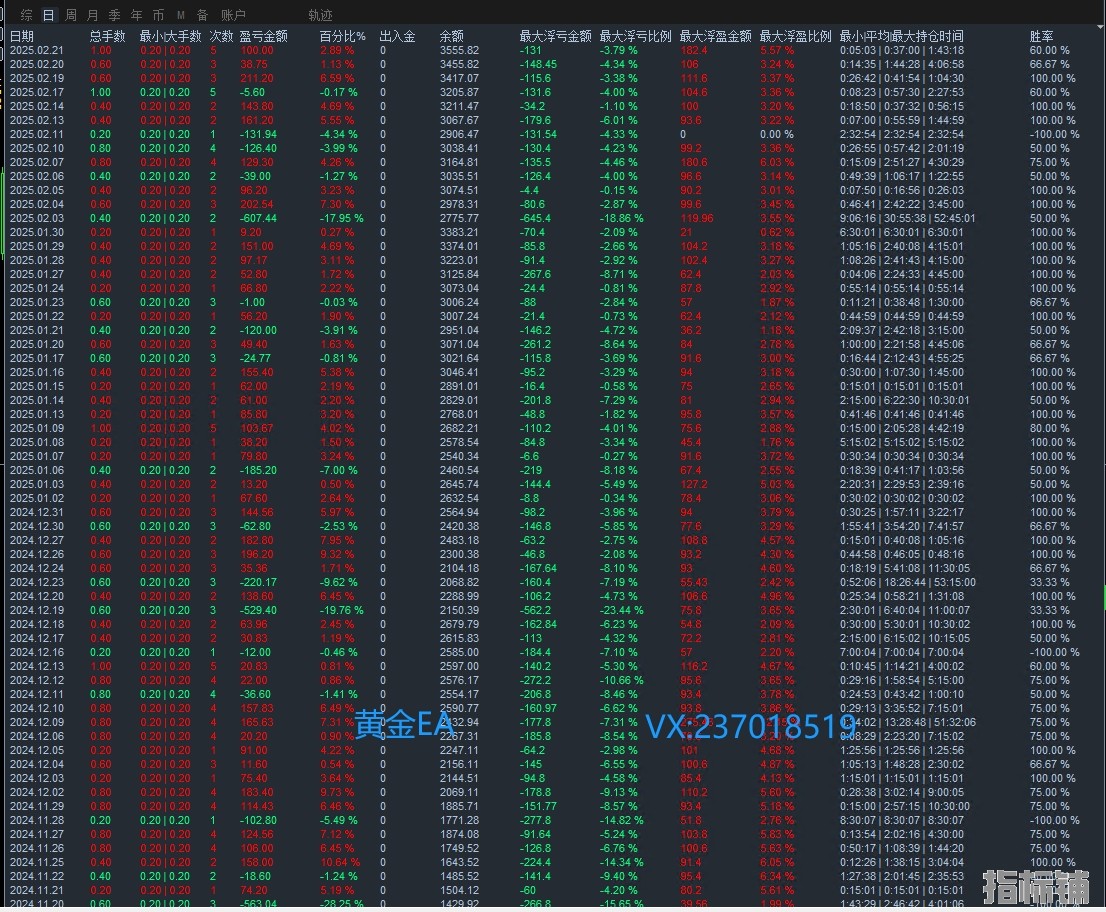Sort by the 胜率 column header
1106x912 pixels.
(x=1041, y=36)
